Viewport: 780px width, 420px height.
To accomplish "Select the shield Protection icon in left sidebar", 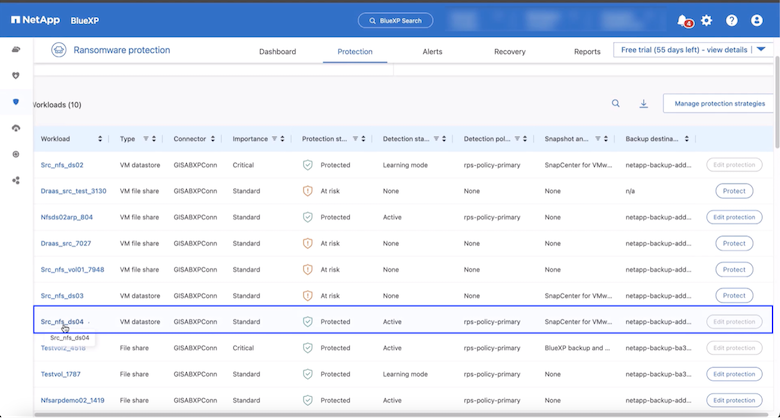I will (x=15, y=102).
